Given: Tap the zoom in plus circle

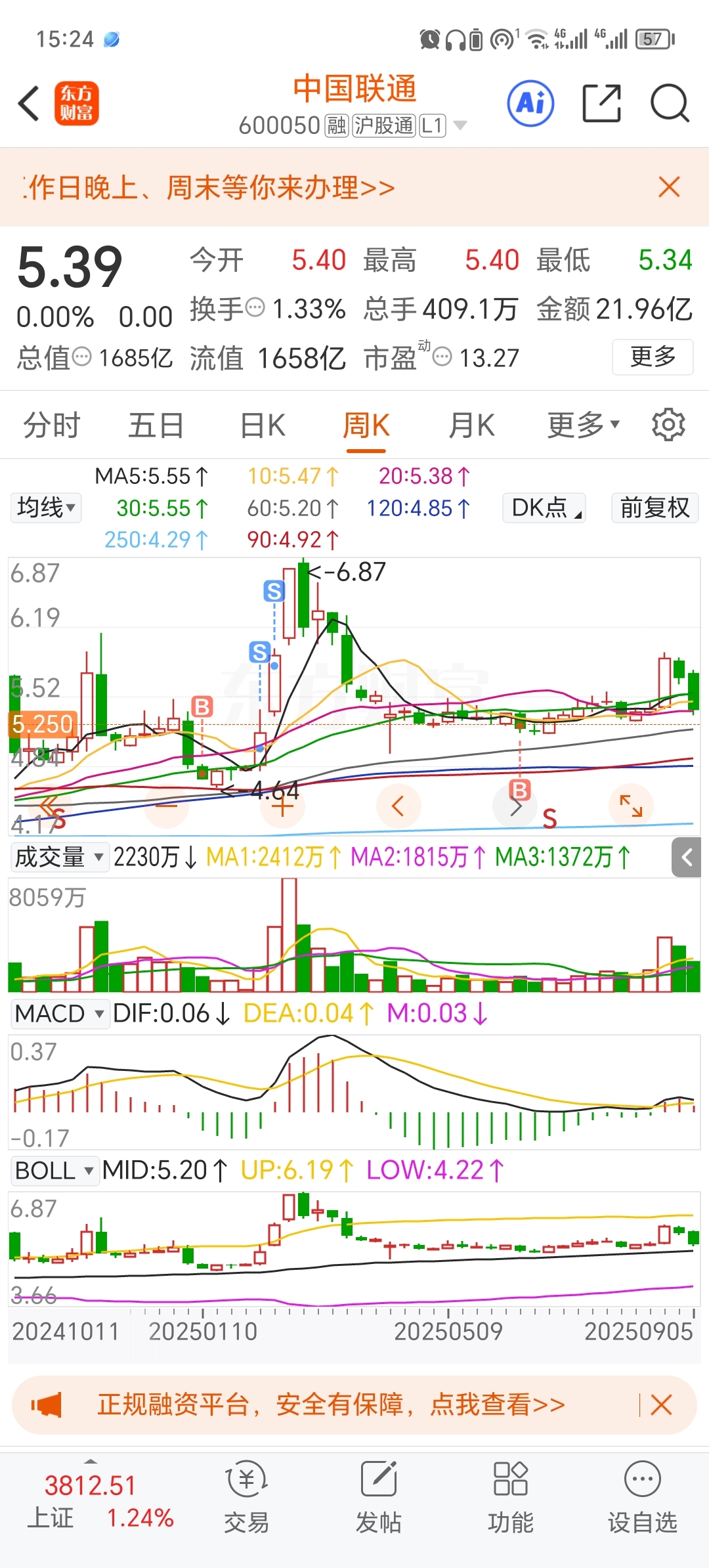Looking at the screenshot, I should [x=282, y=806].
